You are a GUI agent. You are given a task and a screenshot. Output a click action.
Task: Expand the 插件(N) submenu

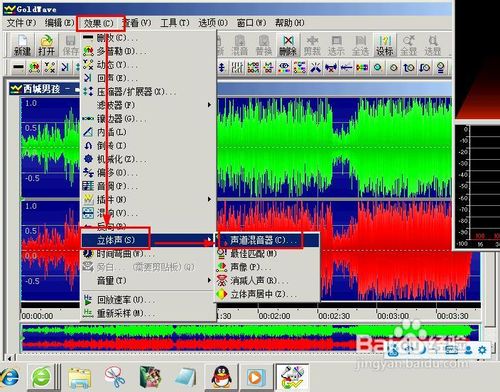(x=148, y=199)
